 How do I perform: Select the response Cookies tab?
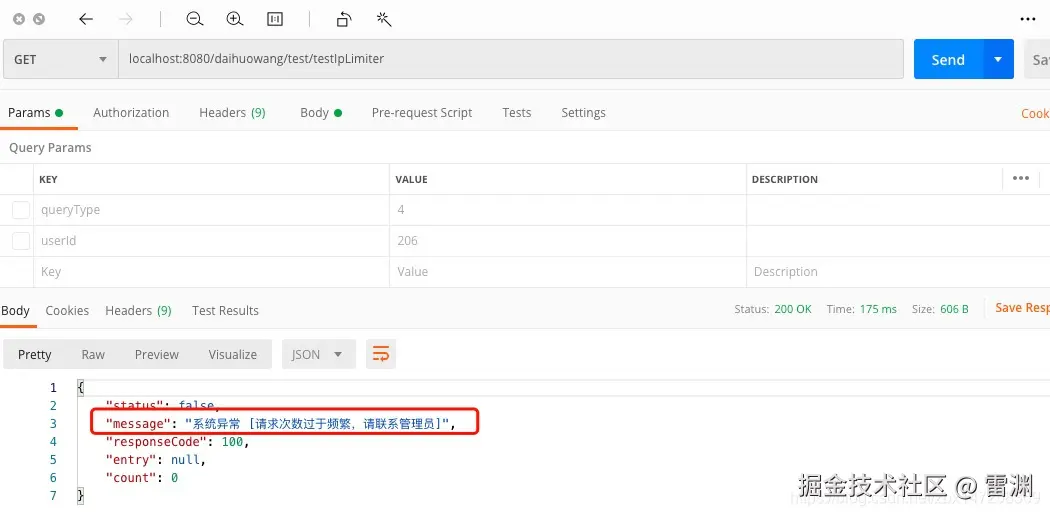(67, 311)
